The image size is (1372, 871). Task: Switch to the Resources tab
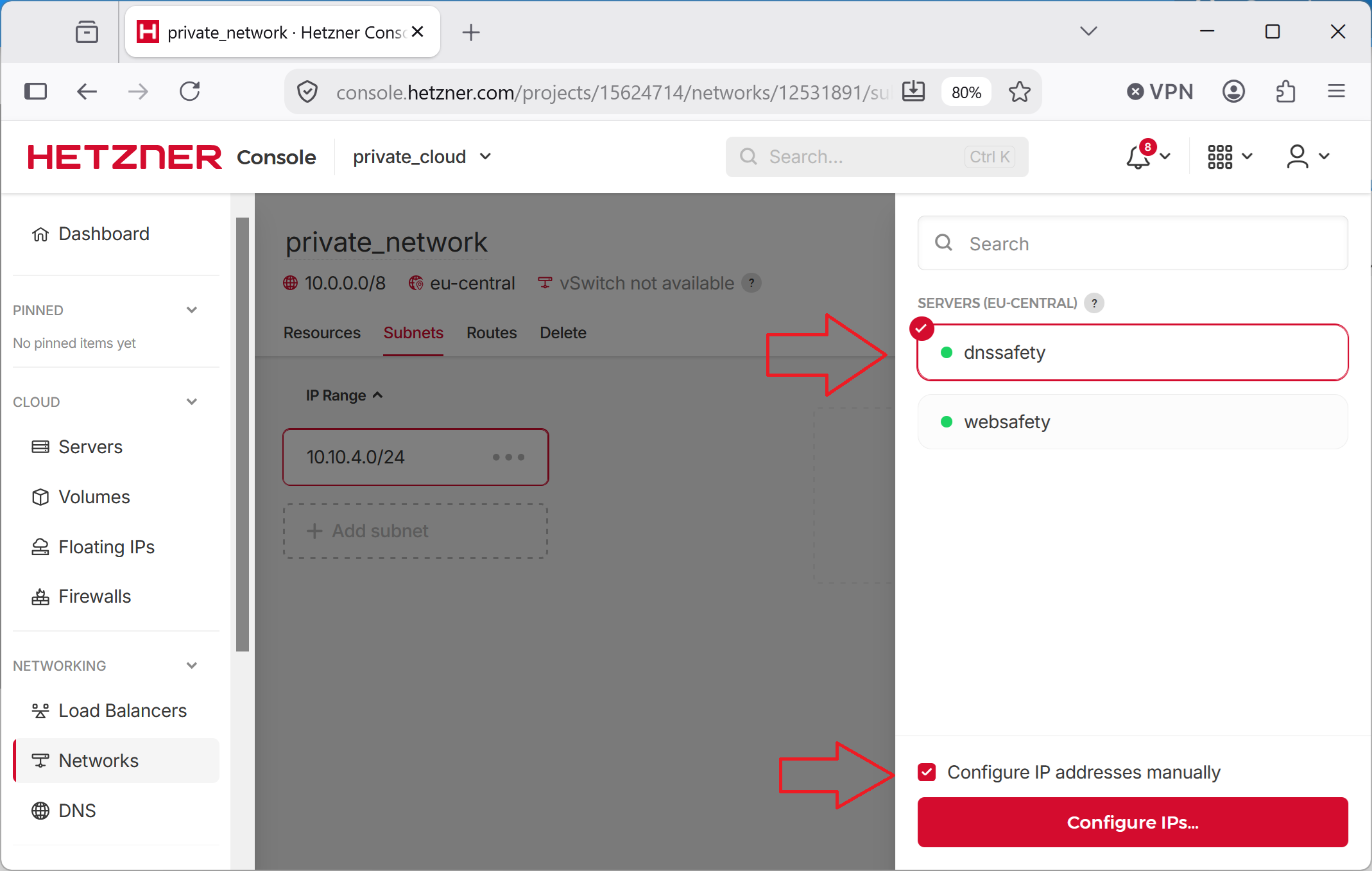pyautogui.click(x=322, y=332)
